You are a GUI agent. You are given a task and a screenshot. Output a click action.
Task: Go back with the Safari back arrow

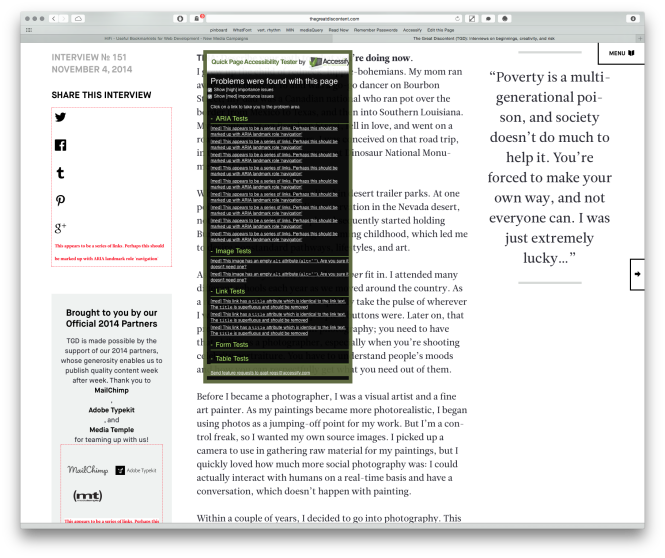(53, 19)
